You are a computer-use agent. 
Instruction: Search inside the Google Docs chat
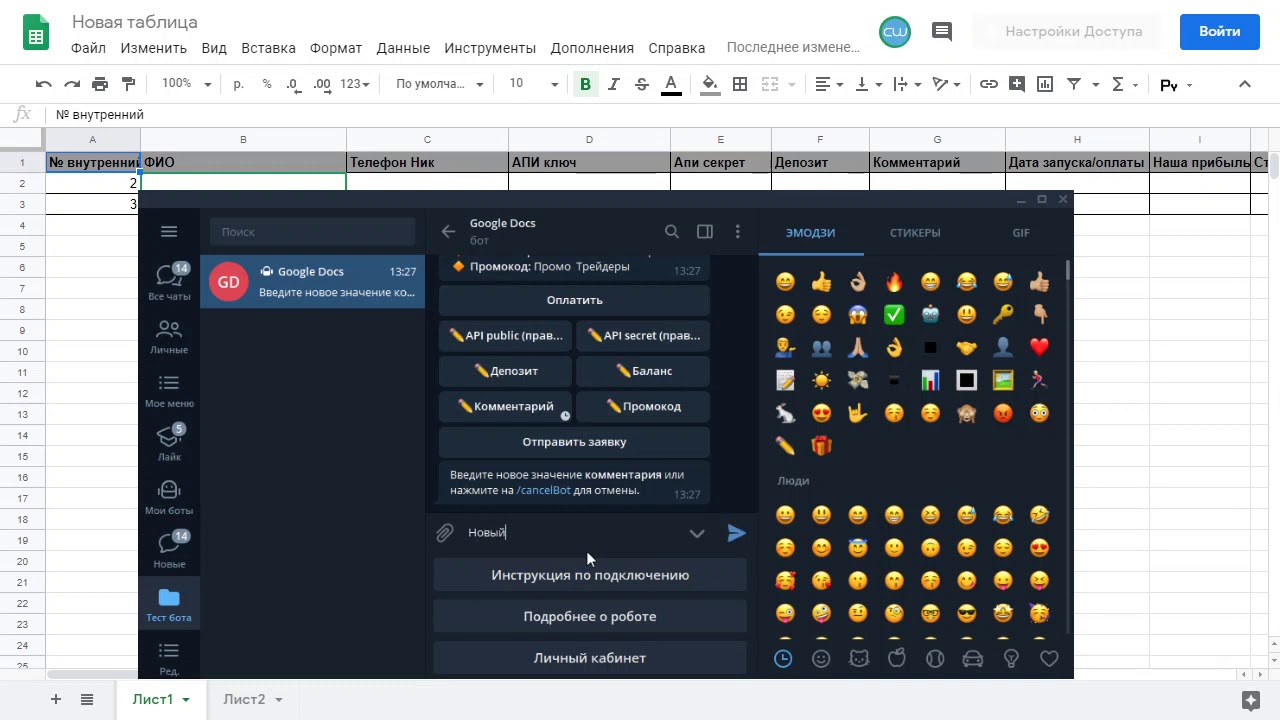pyautogui.click(x=672, y=232)
